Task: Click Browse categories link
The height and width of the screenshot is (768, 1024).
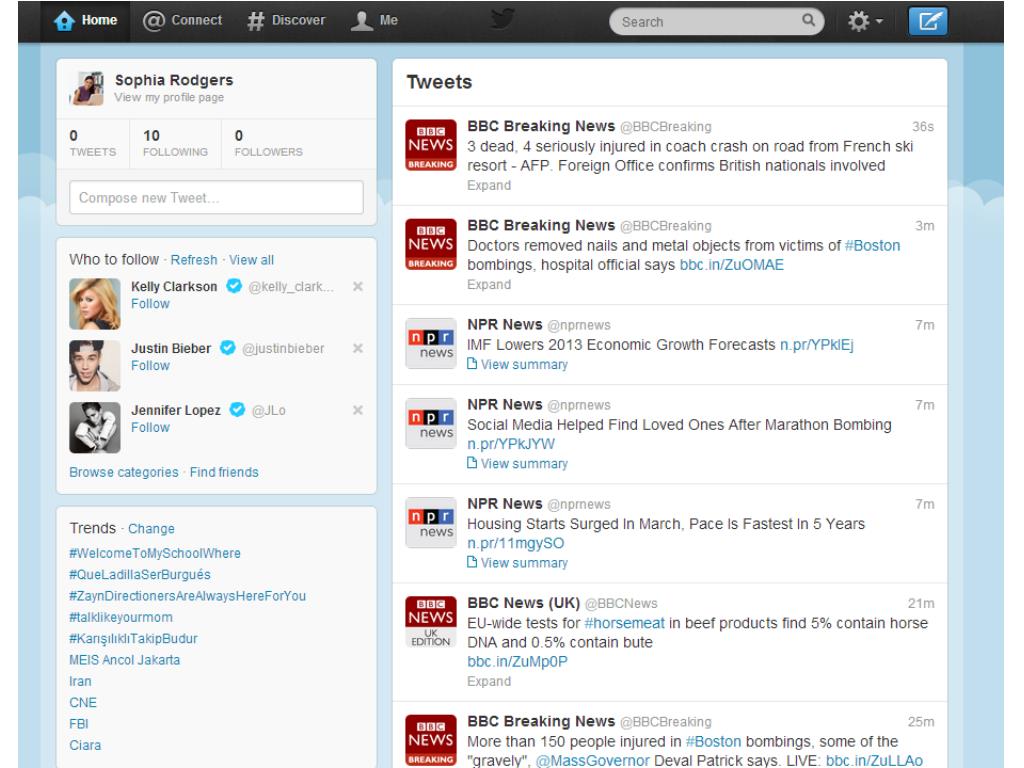Action: tap(124, 472)
